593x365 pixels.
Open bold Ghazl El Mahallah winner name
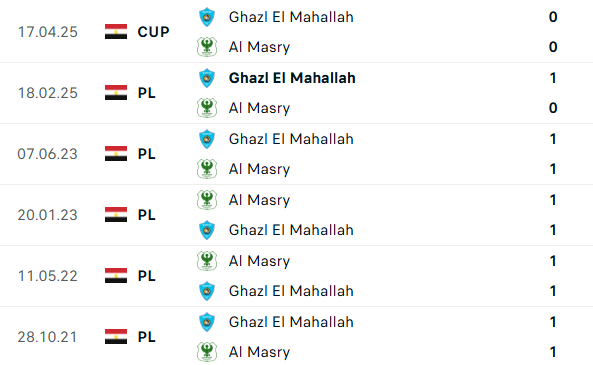pyautogui.click(x=292, y=78)
